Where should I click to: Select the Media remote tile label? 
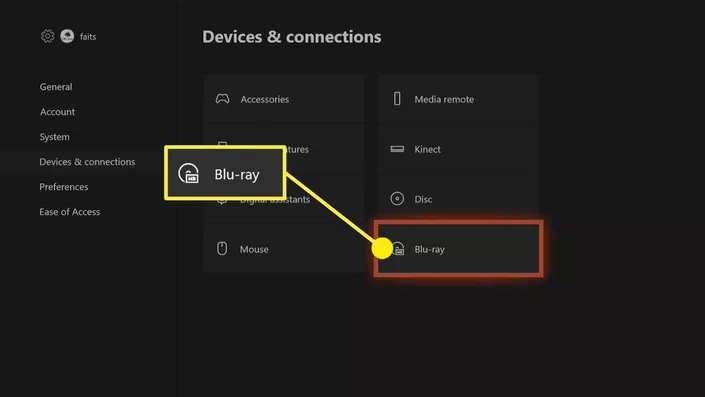pos(444,99)
